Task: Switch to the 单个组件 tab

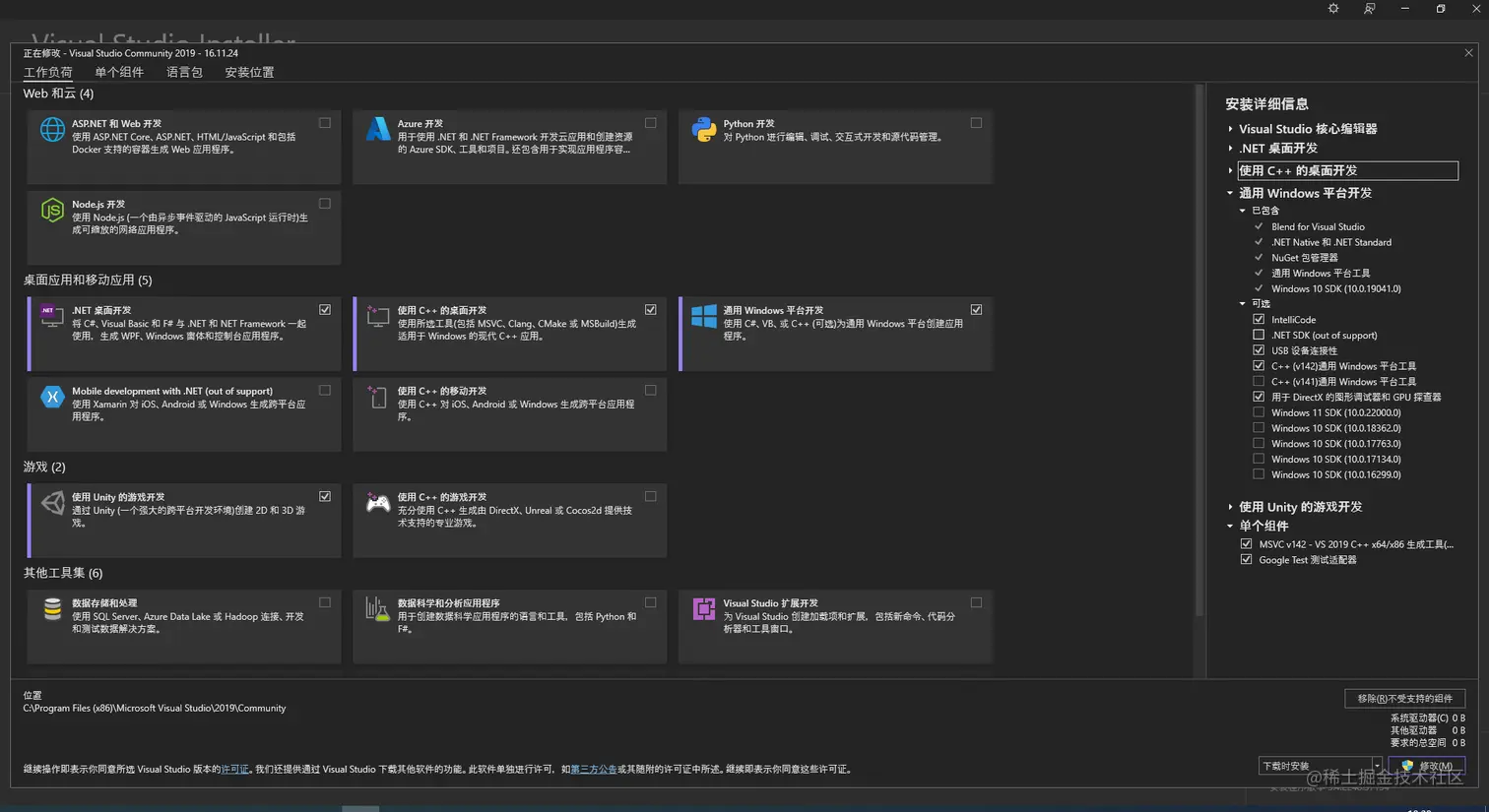Action: tap(119, 73)
